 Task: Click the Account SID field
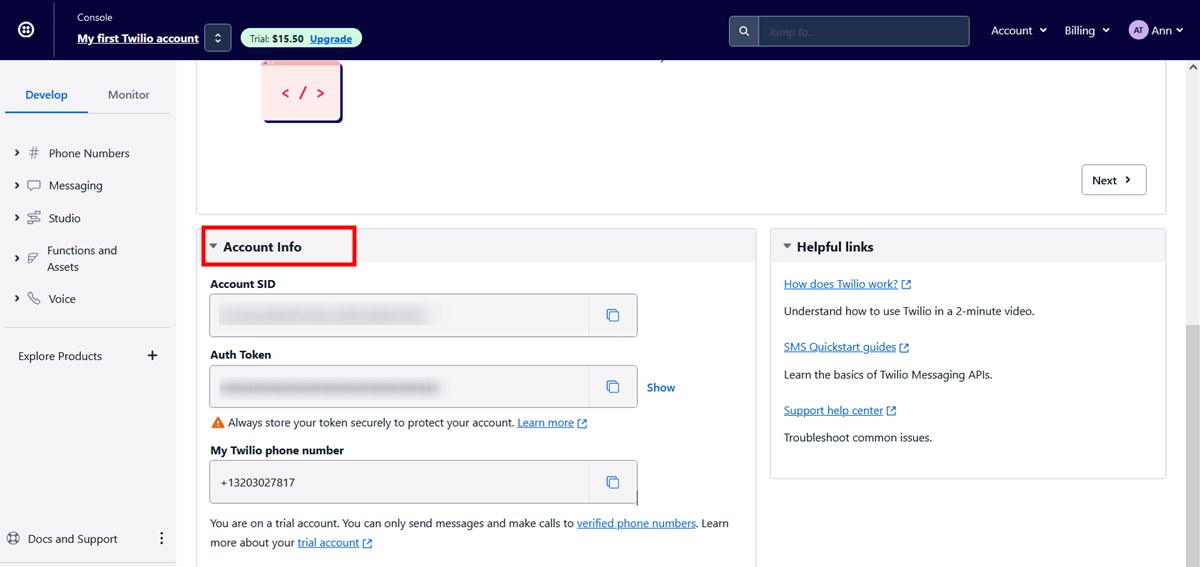point(400,315)
